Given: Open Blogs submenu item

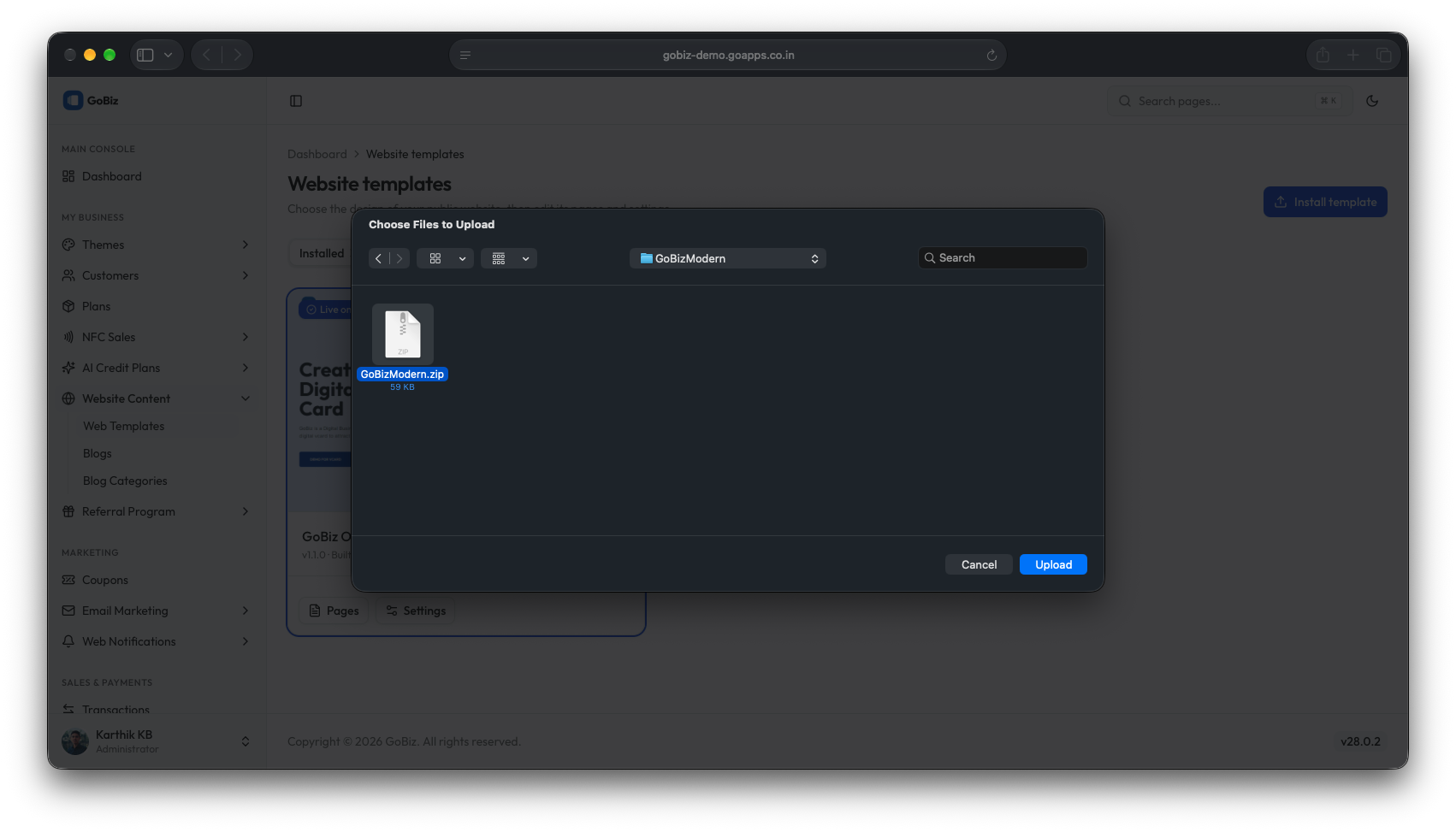Looking at the screenshot, I should click(97, 453).
